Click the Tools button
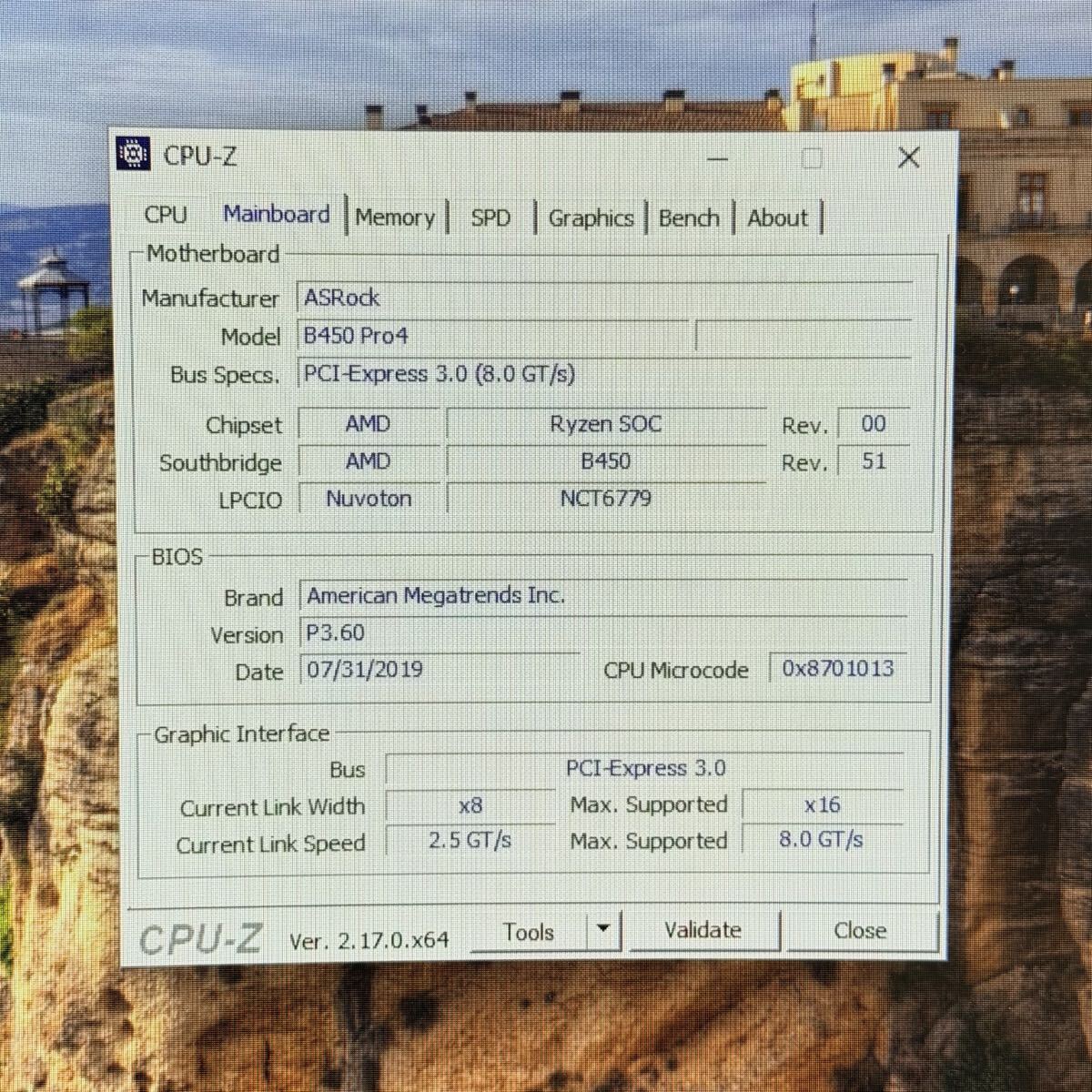This screenshot has height=1092, width=1092. point(529,932)
